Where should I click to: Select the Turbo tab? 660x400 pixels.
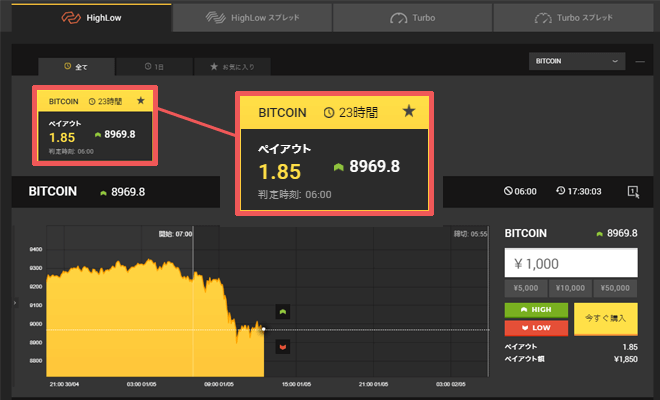click(412, 18)
